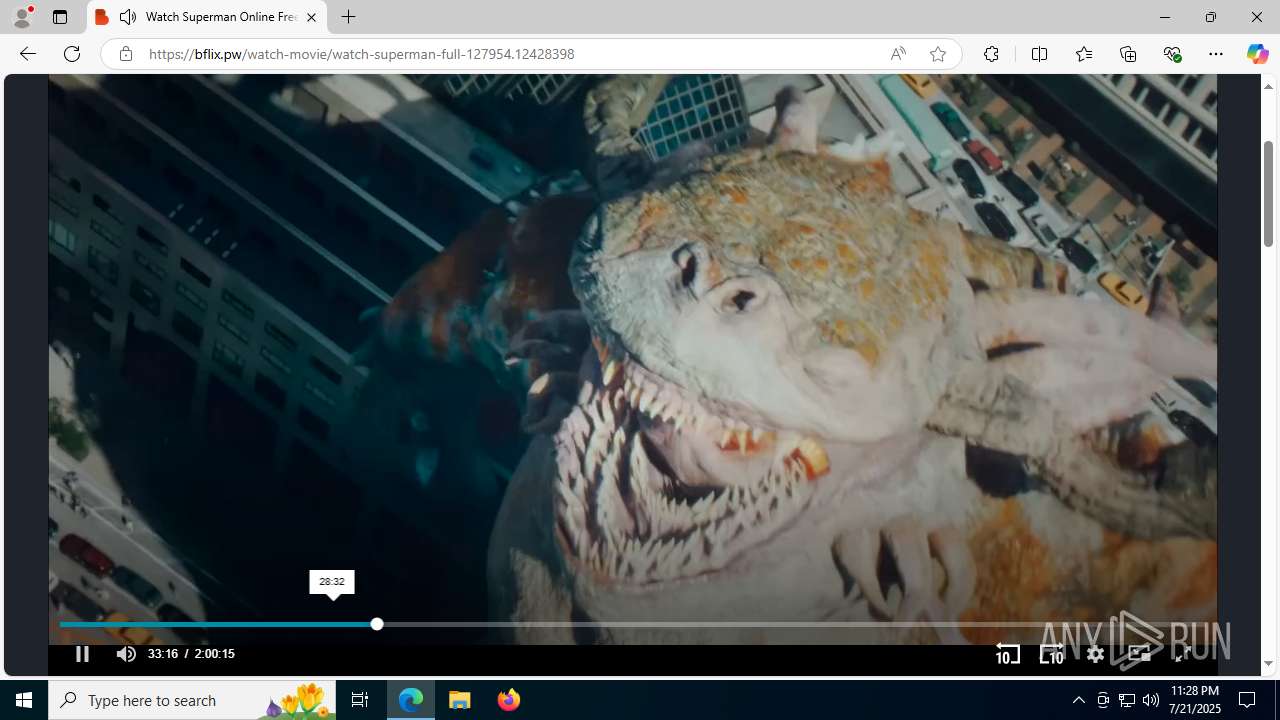Mute the video player volume
Image resolution: width=1280 pixels, height=720 pixels.
coord(125,654)
